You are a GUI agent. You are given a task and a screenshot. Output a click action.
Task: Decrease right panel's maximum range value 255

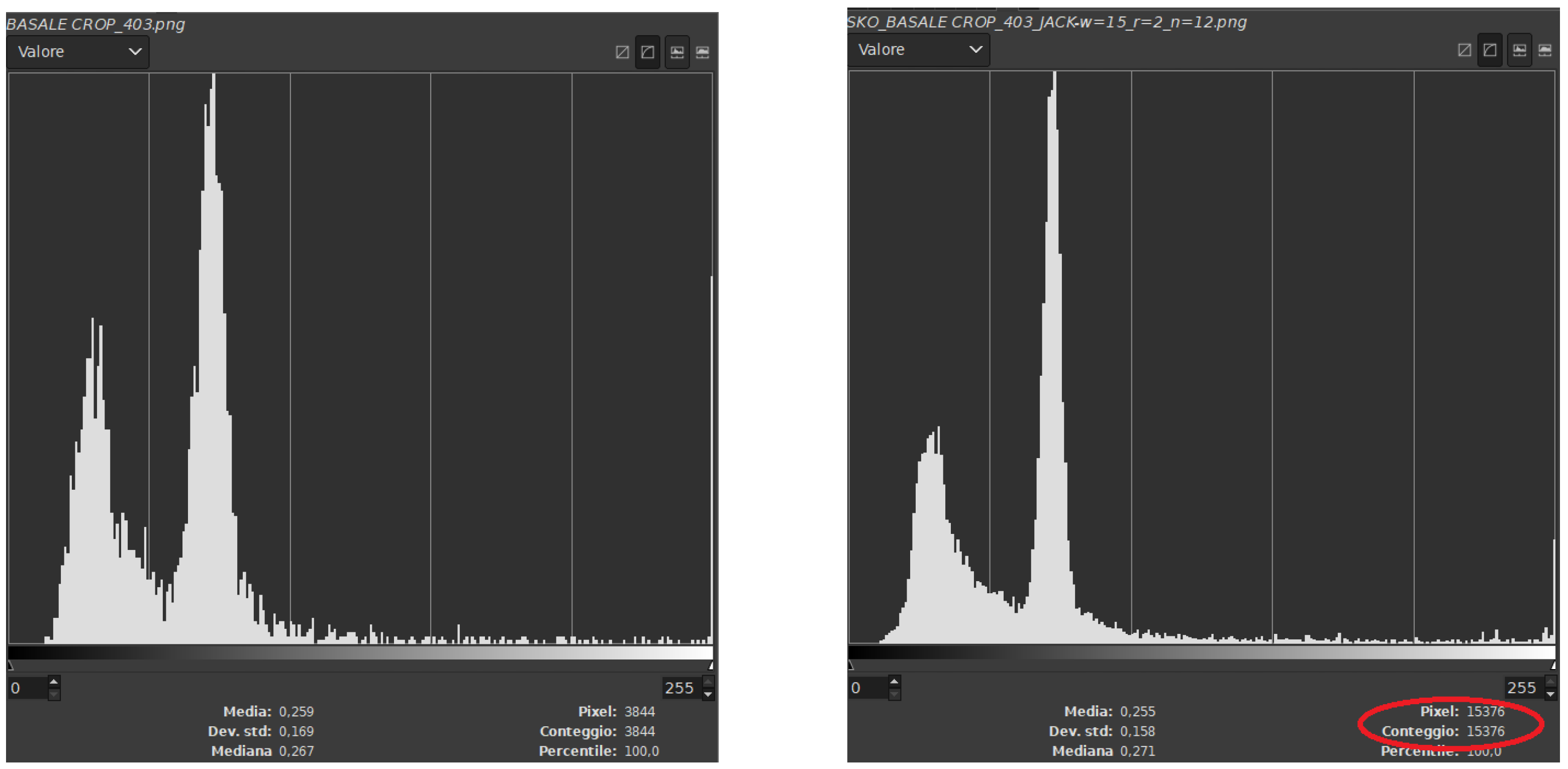coord(1550,694)
